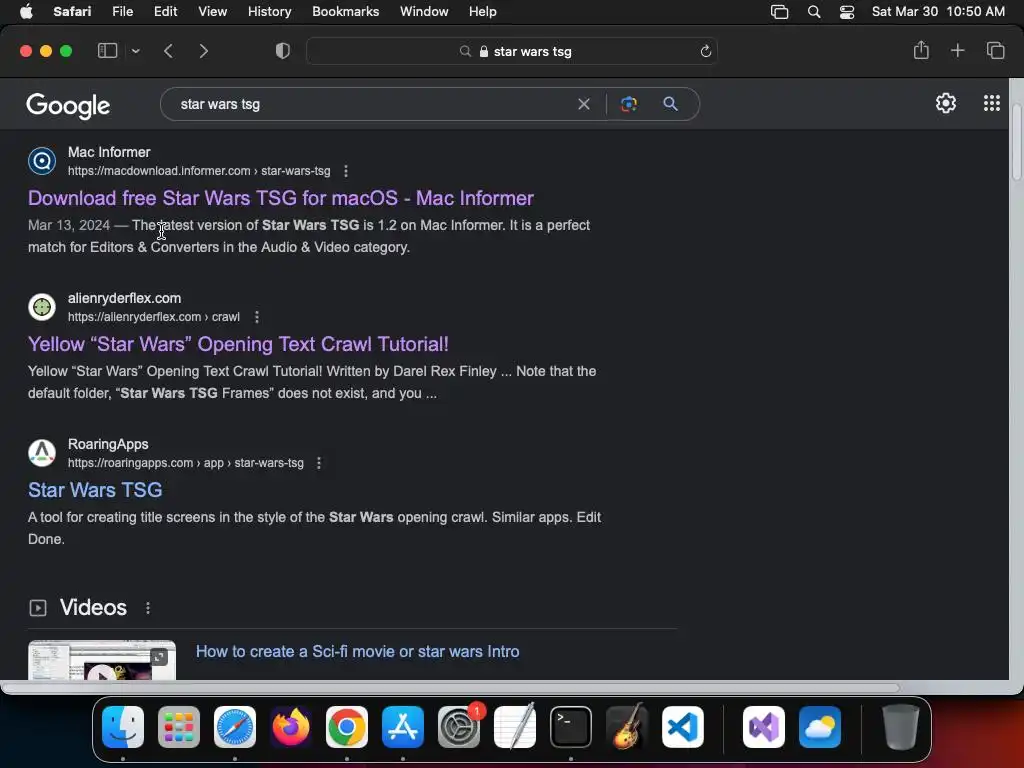The image size is (1024, 768).
Task: Open the privacy report shield icon
Action: pyautogui.click(x=283, y=51)
